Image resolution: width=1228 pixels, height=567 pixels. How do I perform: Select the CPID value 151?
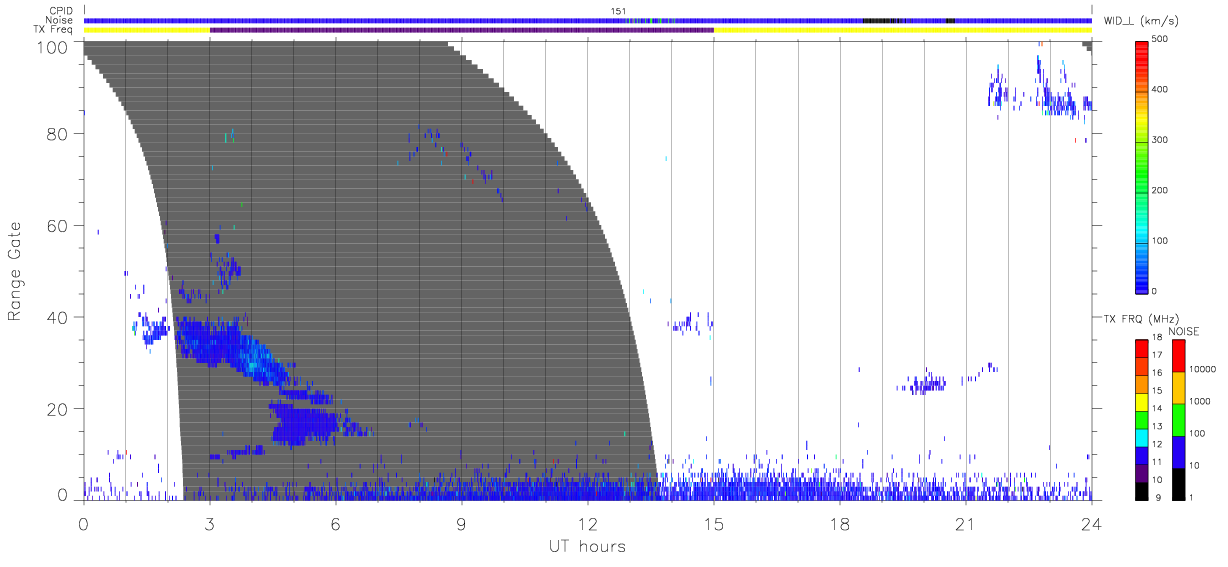click(x=618, y=11)
